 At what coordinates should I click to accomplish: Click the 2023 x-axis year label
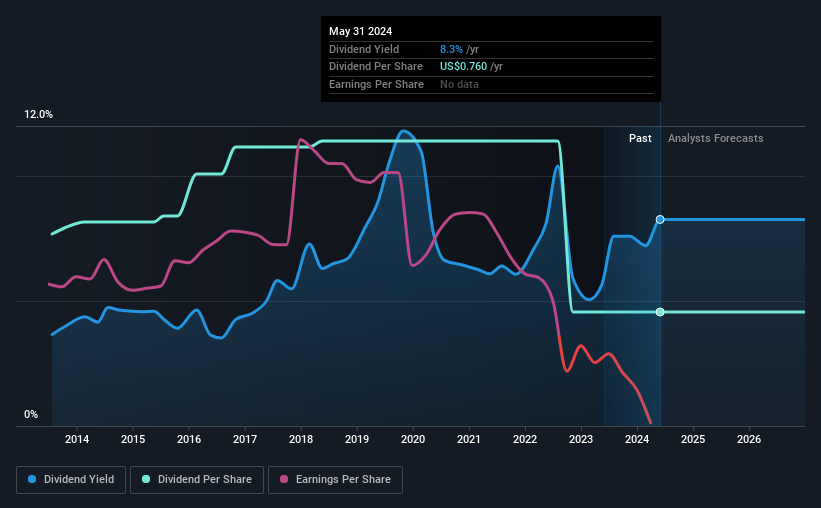click(581, 439)
